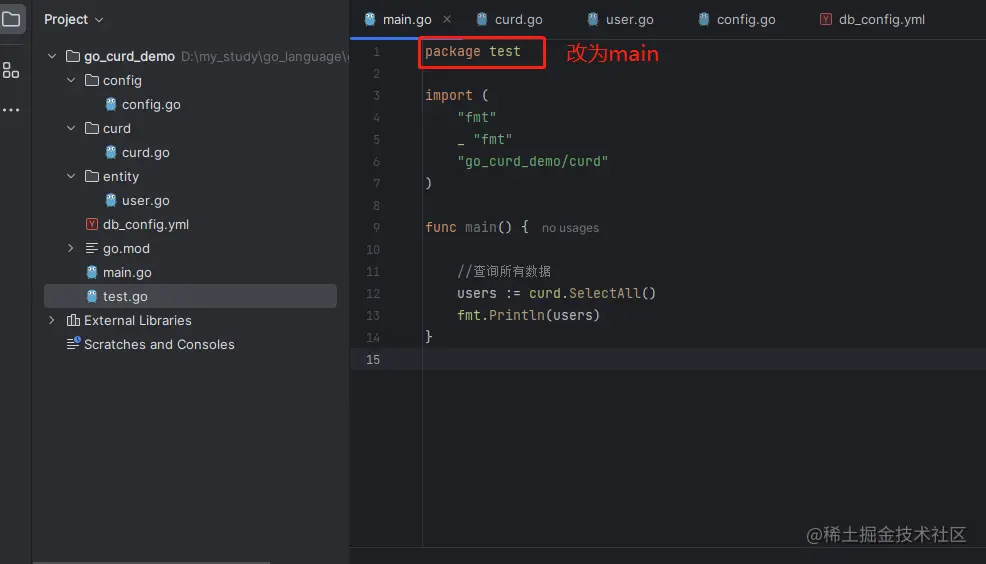This screenshot has width=986, height=564.
Task: Click the gopher icon beside curd.go in tree
Action: pos(111,152)
